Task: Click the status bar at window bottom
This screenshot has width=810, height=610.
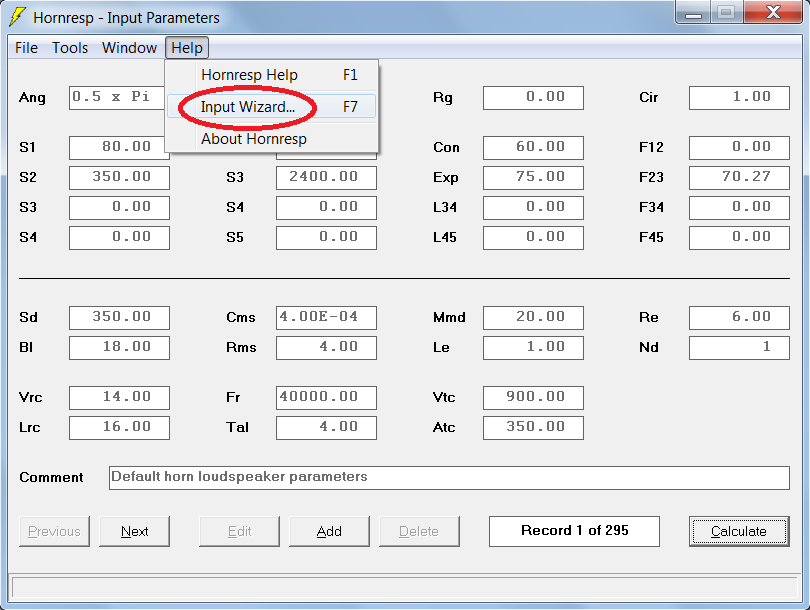Action: 404,588
